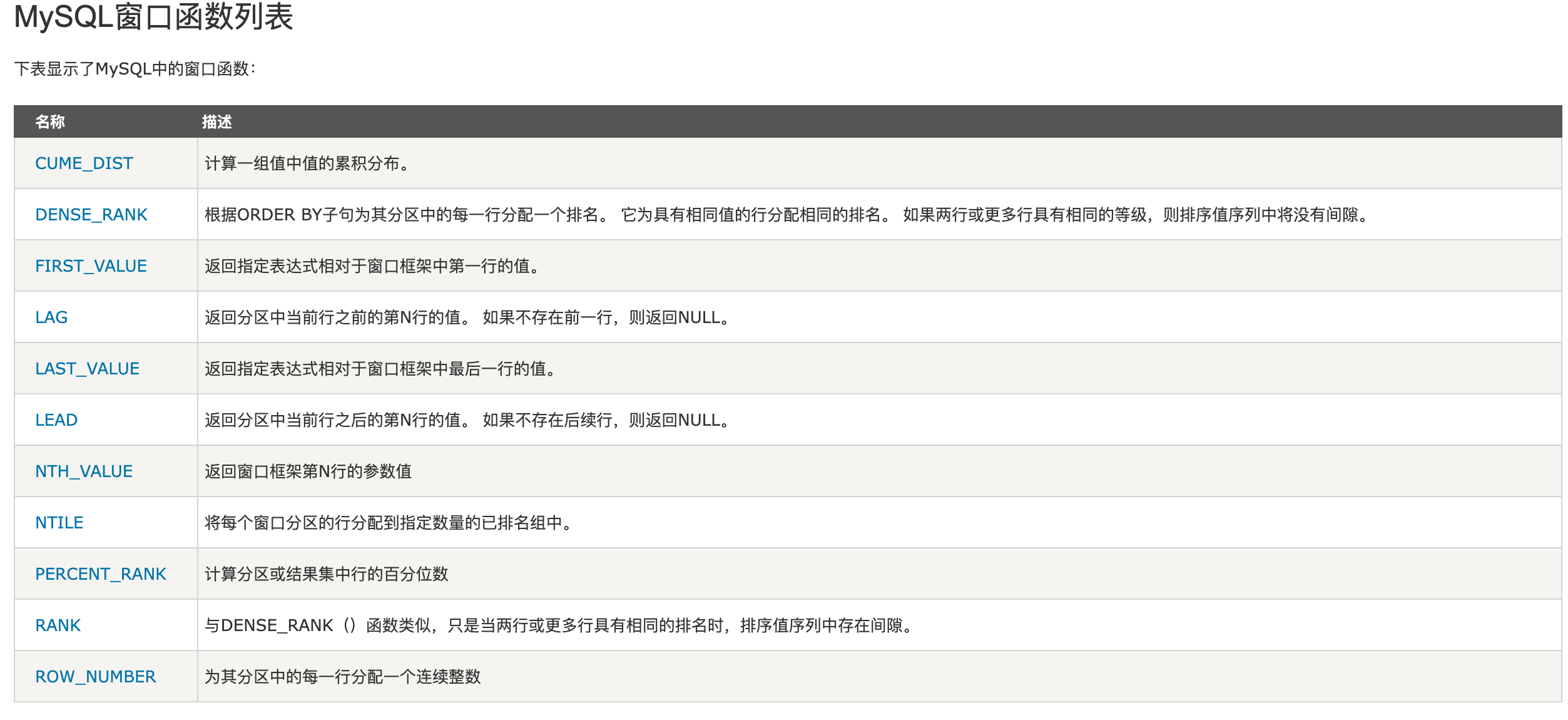The image size is (1568, 720).
Task: Click the DENSE_RANK link
Action: point(91,215)
